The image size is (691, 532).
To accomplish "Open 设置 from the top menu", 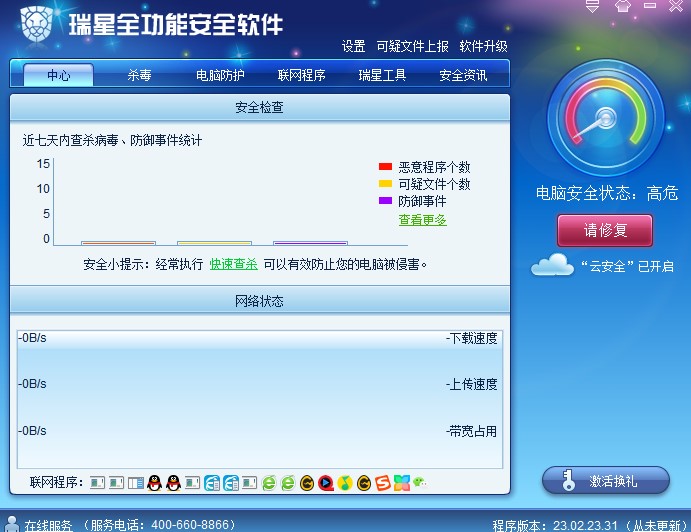I will [353, 46].
